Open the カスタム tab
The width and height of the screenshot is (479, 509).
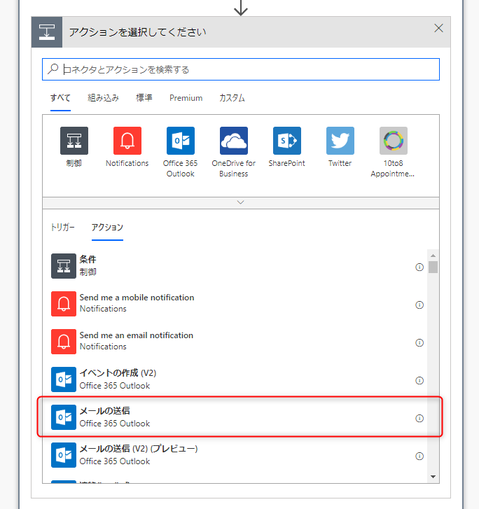[232, 98]
